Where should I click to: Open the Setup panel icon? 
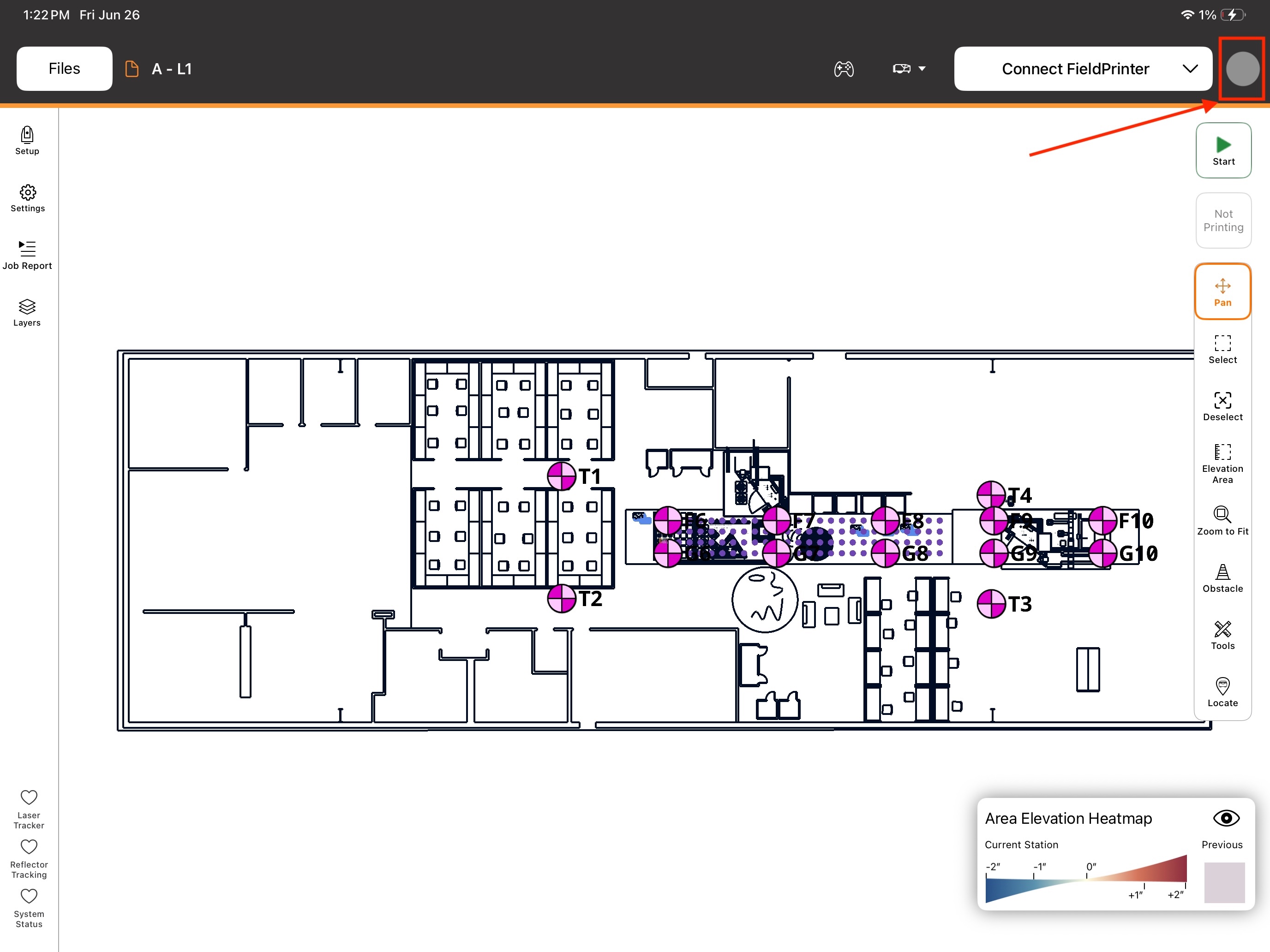[27, 141]
